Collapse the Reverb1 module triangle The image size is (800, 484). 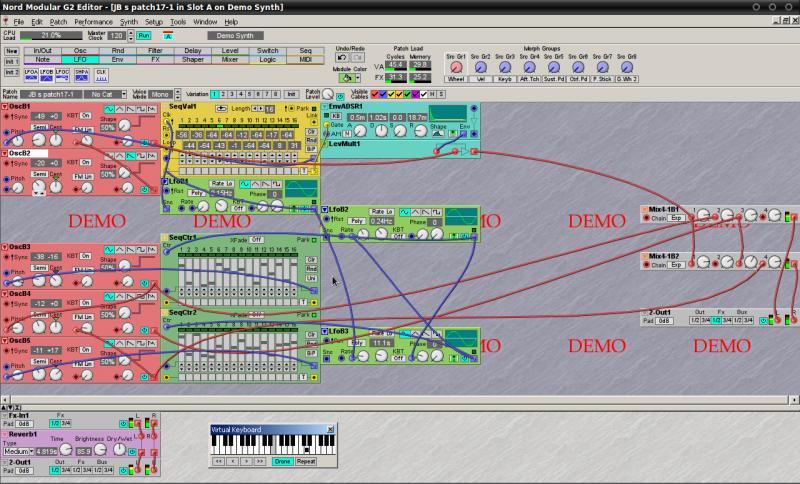point(5,435)
